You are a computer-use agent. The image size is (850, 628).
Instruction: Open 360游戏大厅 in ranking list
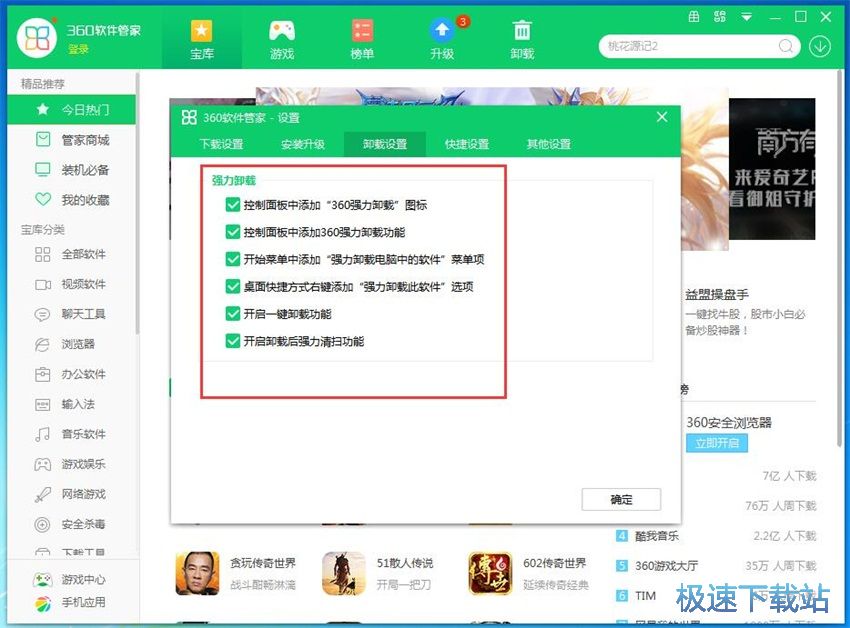coord(666,566)
